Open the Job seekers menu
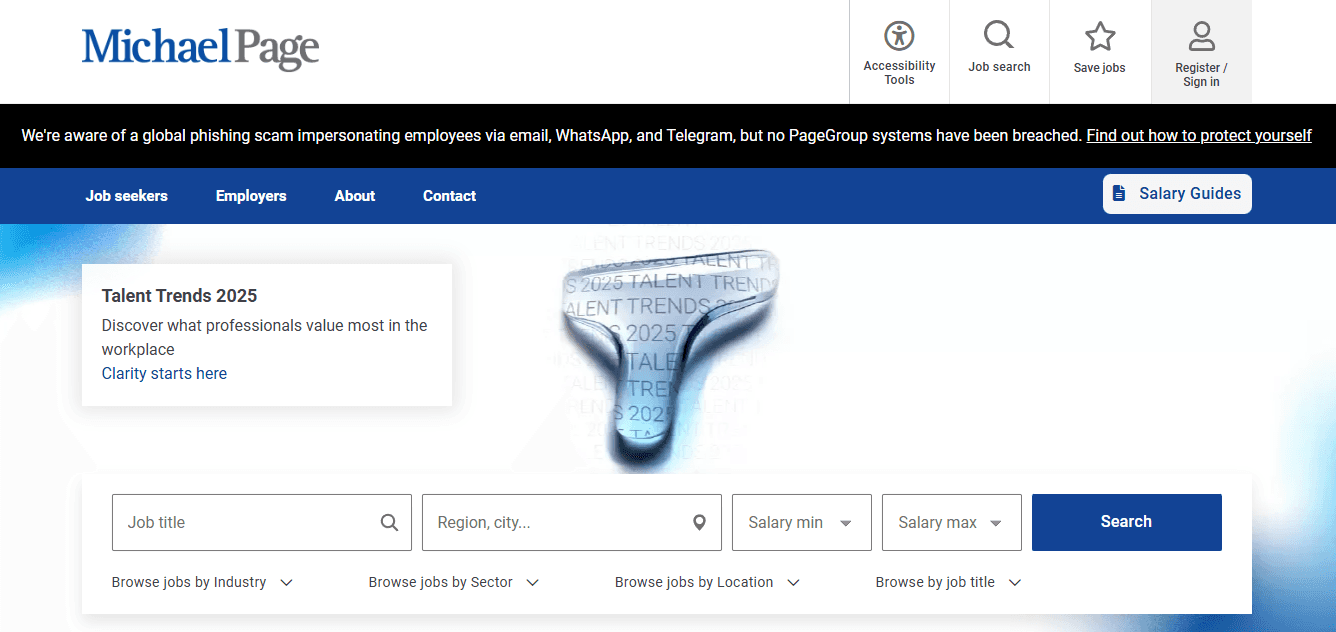 tap(127, 196)
